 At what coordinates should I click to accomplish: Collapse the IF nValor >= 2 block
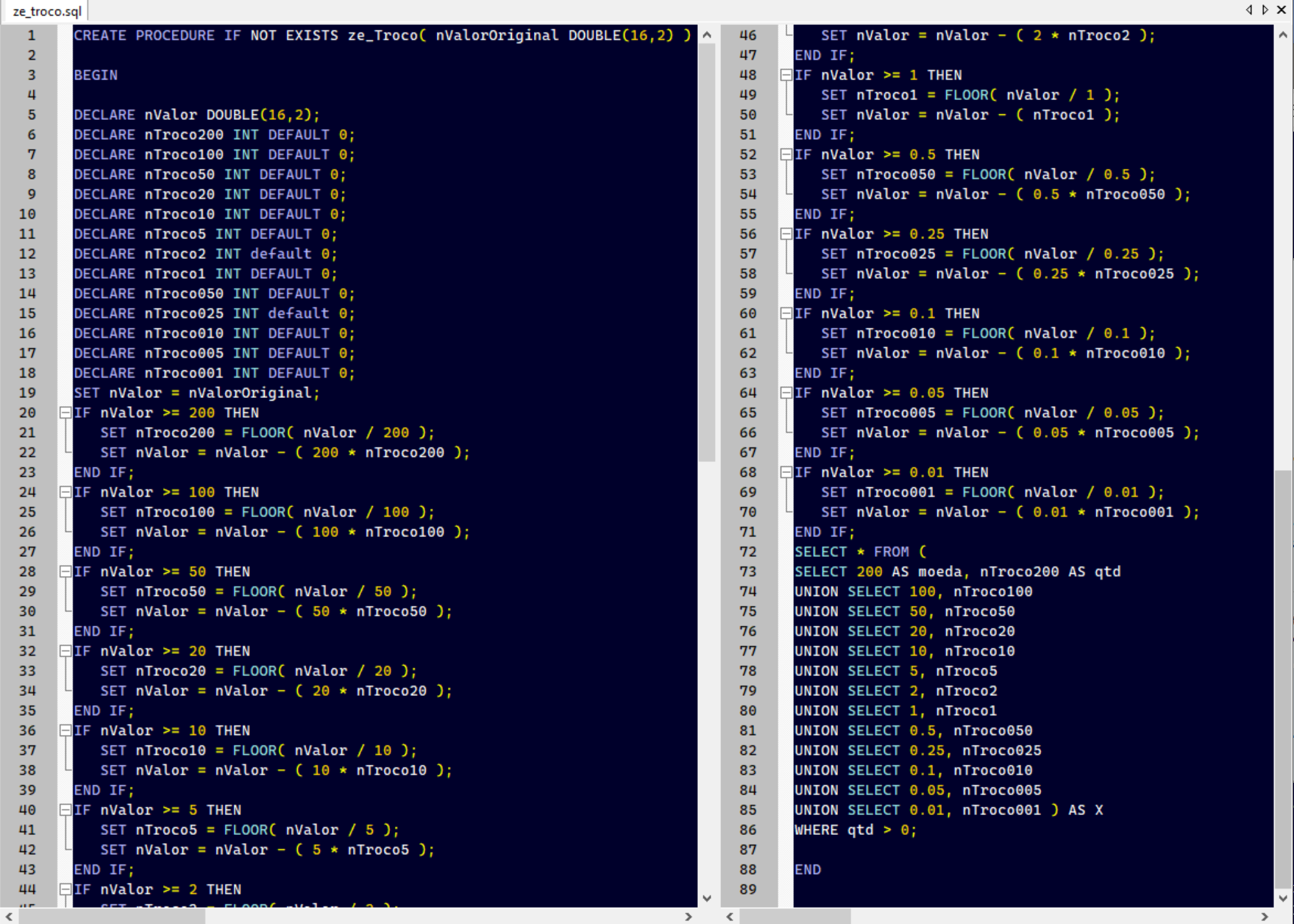pyautogui.click(x=65, y=889)
